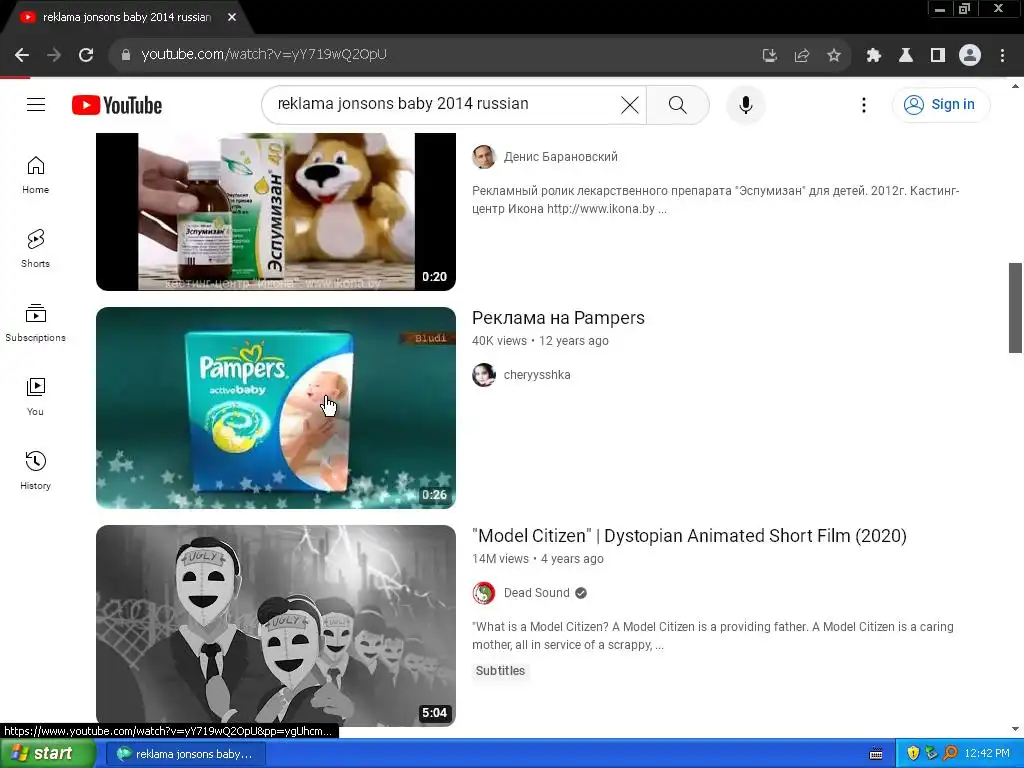Open the Pampers video thumbnail
The image size is (1024, 768).
(276, 408)
